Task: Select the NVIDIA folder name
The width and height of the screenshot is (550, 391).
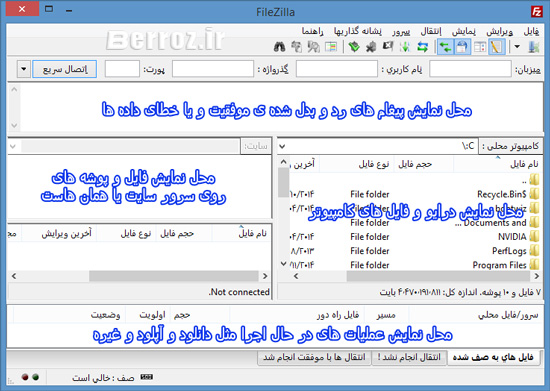Action: click(512, 237)
